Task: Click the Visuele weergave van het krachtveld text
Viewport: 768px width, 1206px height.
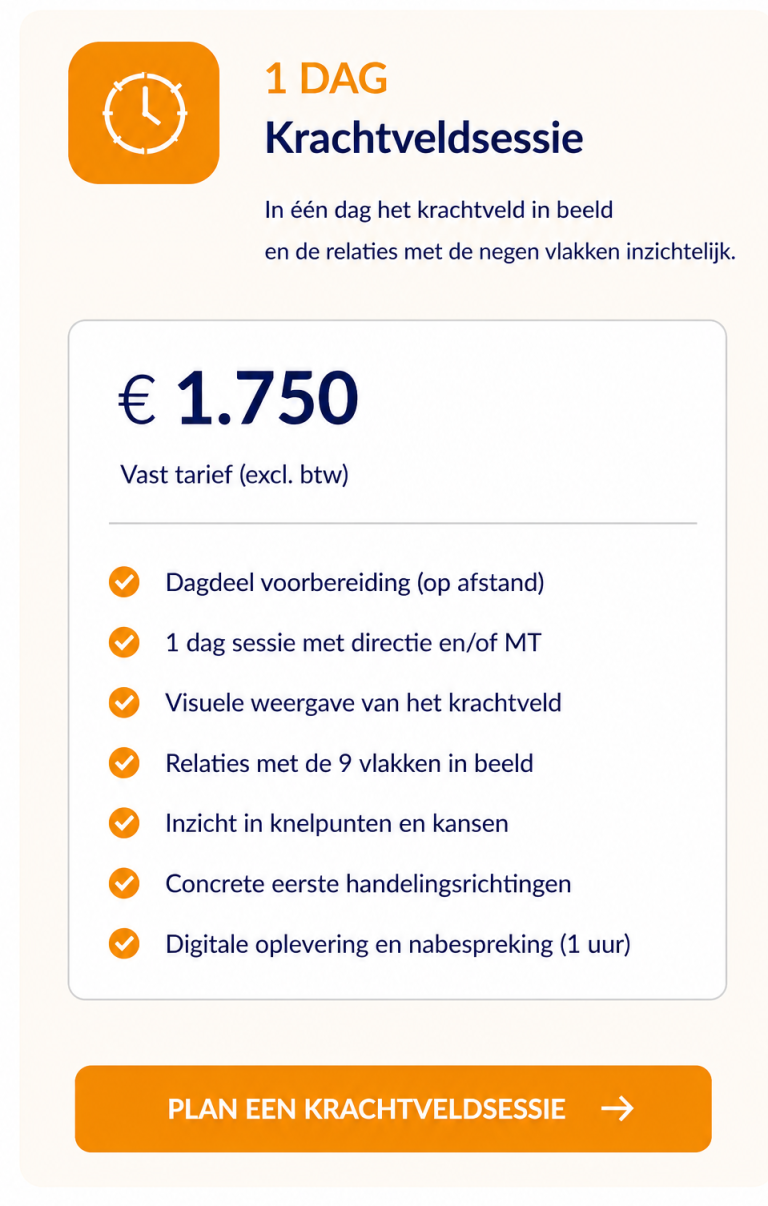Action: coord(363,703)
